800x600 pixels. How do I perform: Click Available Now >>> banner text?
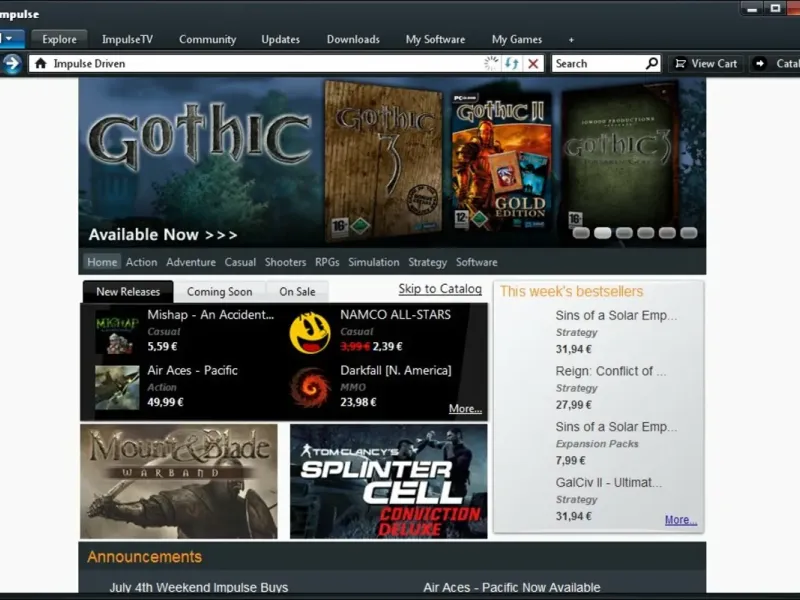click(x=163, y=235)
